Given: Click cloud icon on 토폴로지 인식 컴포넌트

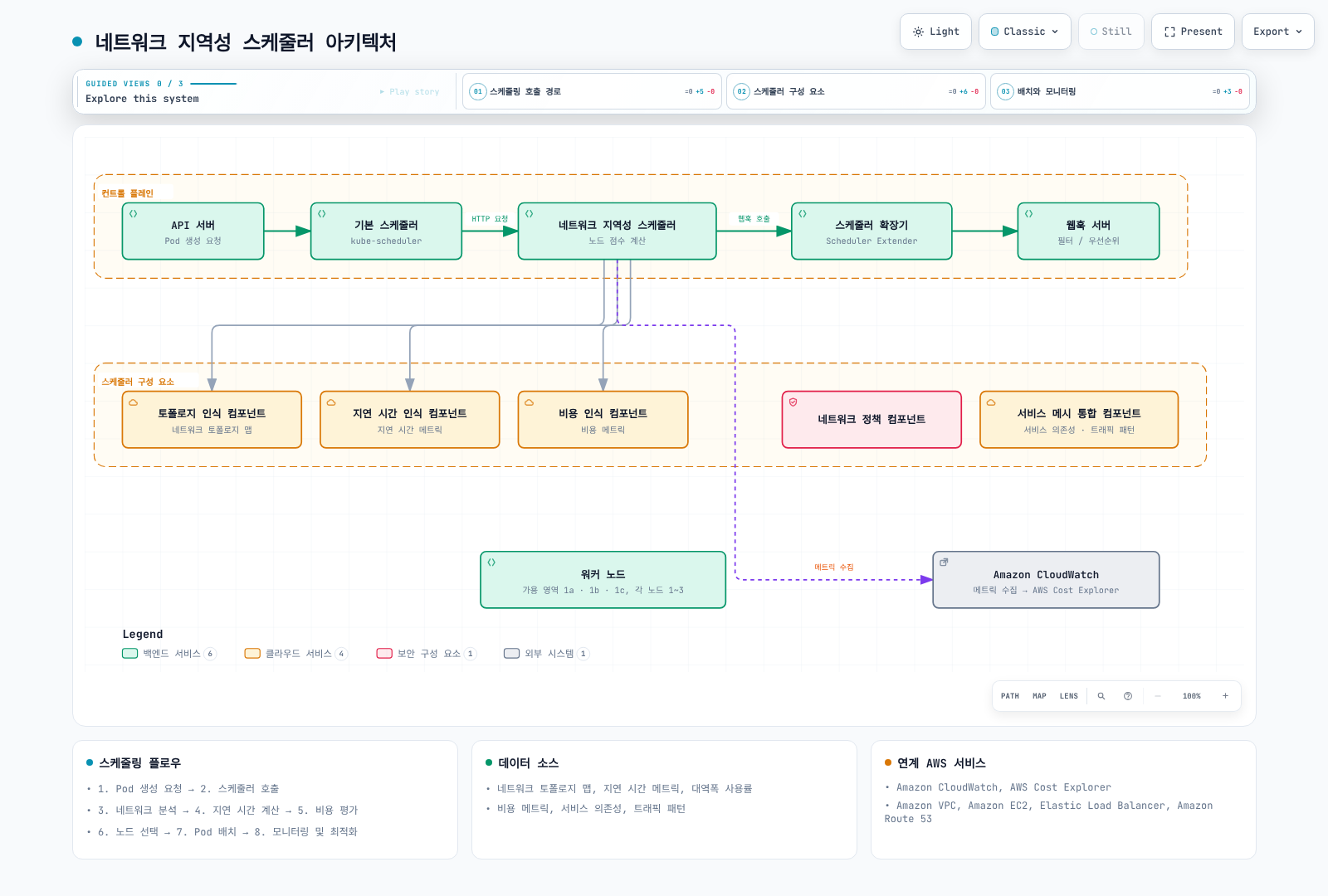Looking at the screenshot, I should click(133, 402).
